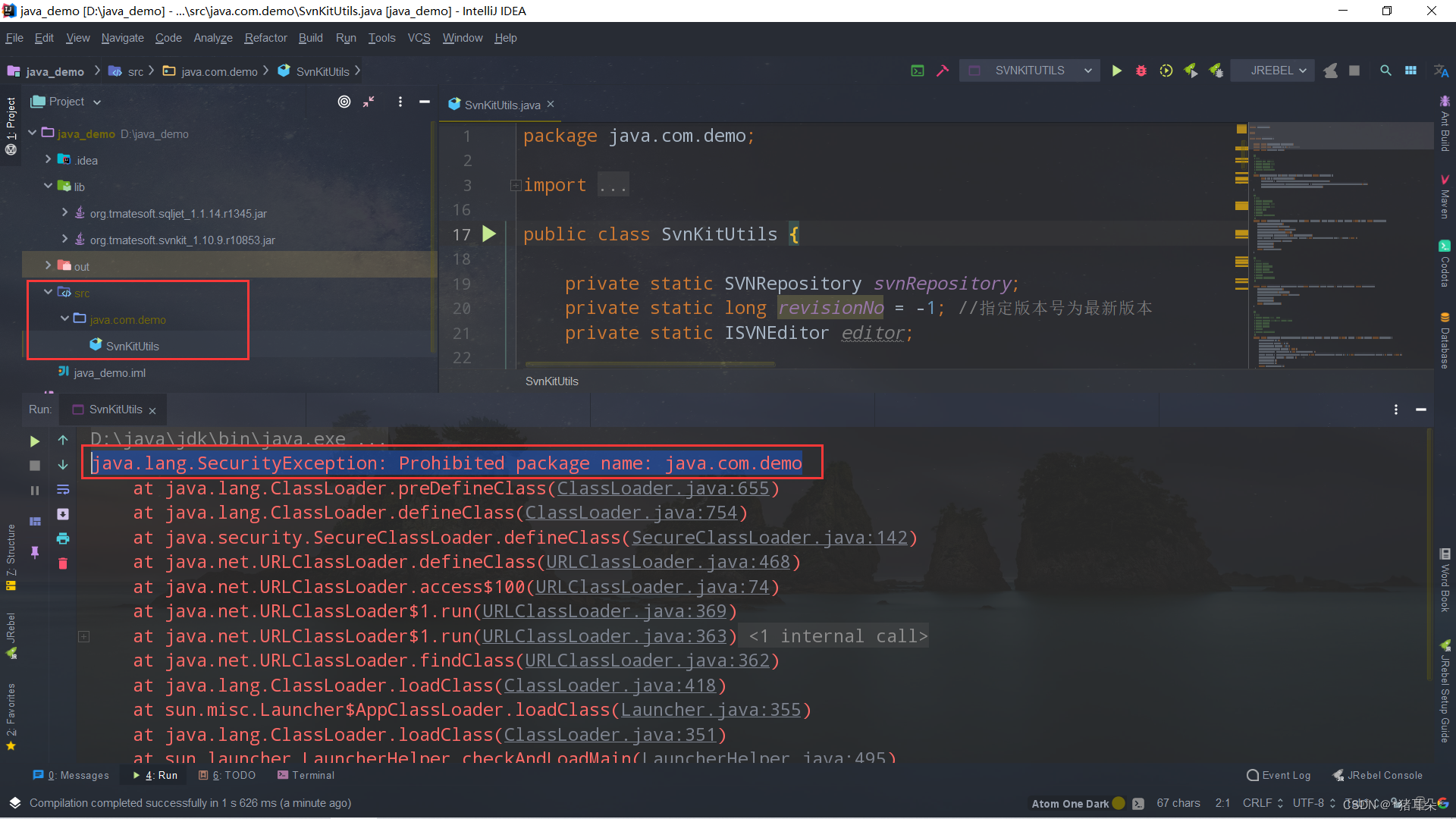Image resolution: width=1456 pixels, height=819 pixels.
Task: Rerun SvnKitUtils from the Run panel
Action: 34,441
